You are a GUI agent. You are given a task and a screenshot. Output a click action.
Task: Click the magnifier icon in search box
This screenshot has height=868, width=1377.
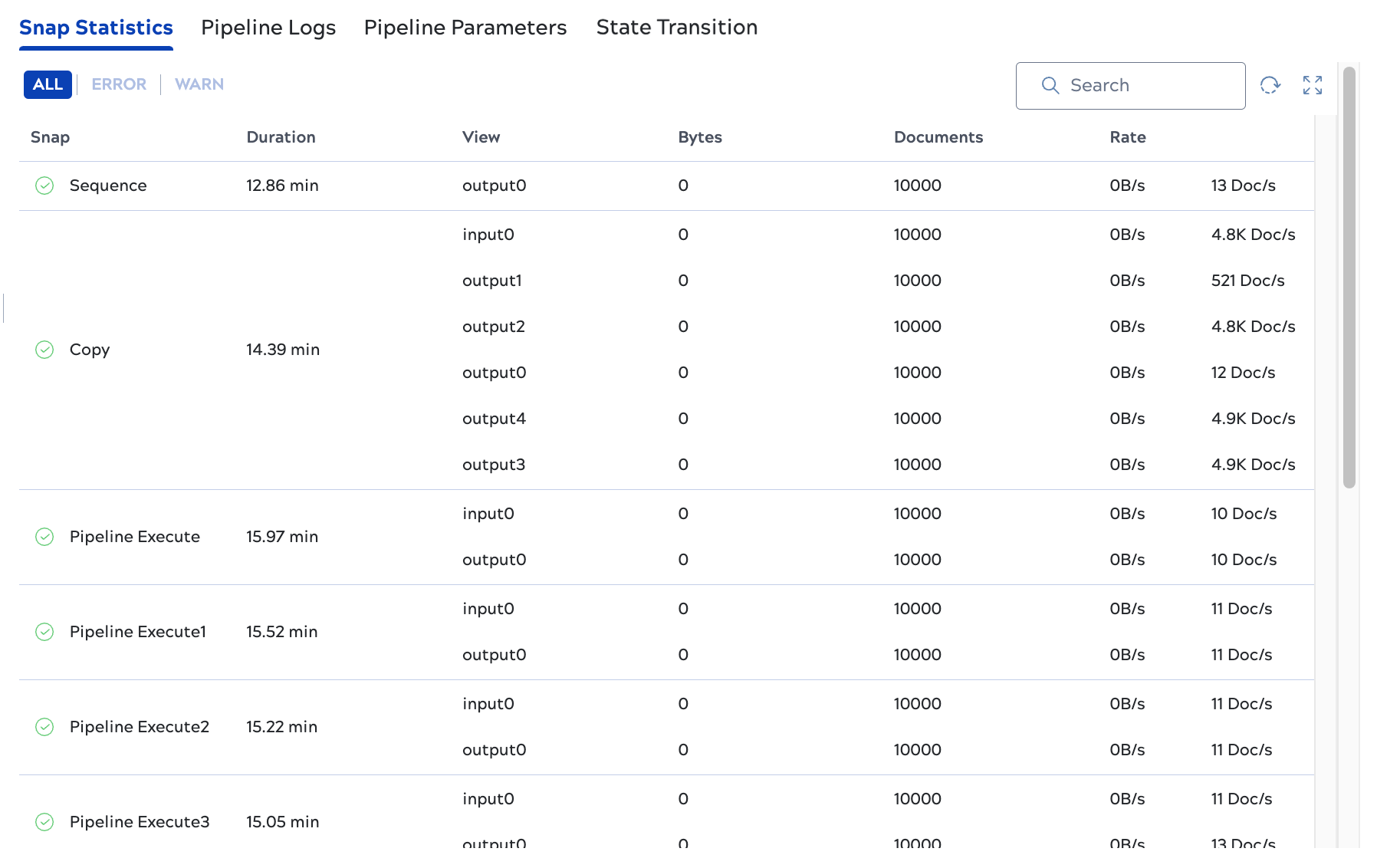[1050, 85]
